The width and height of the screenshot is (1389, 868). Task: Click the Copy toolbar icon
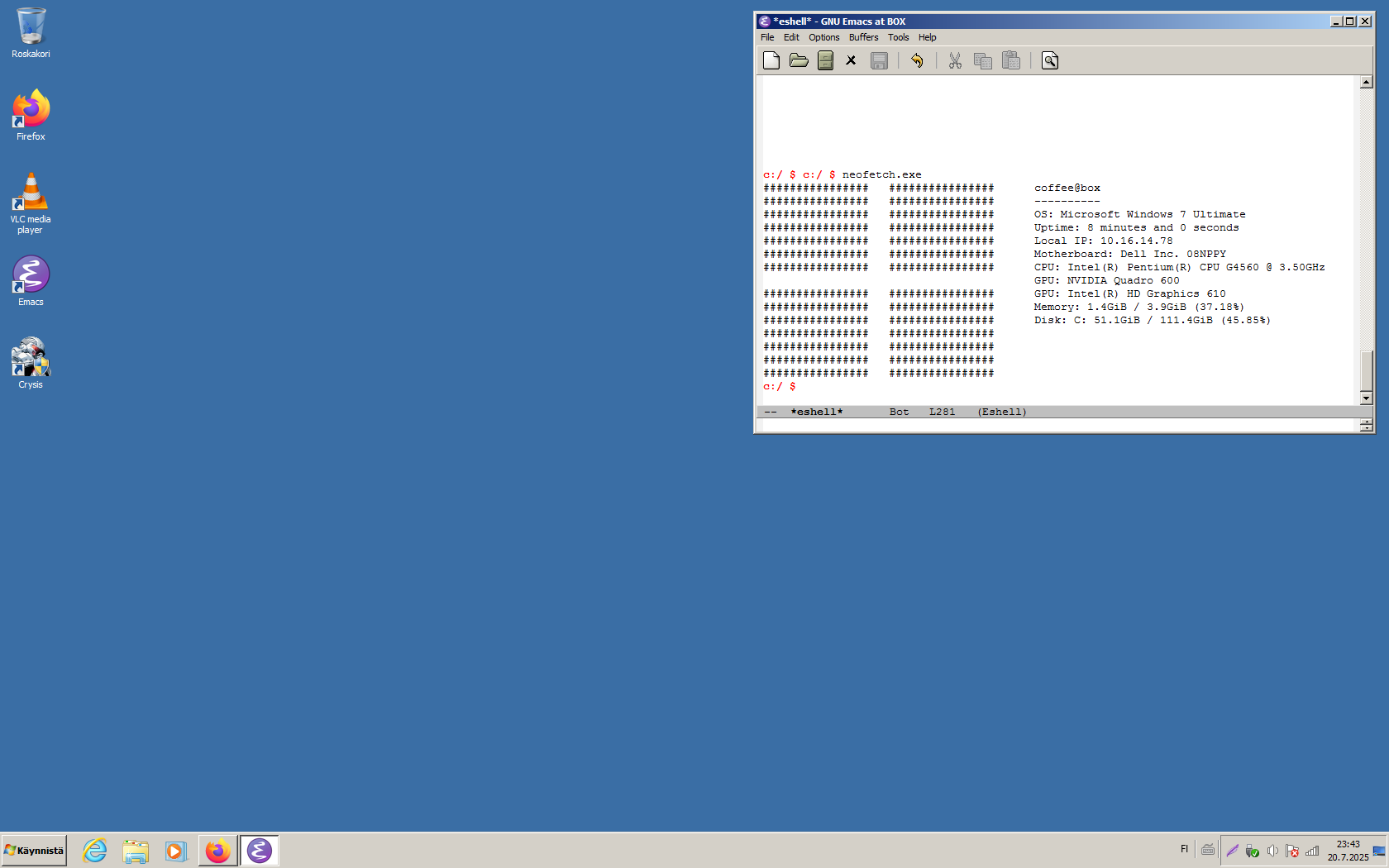(983, 60)
